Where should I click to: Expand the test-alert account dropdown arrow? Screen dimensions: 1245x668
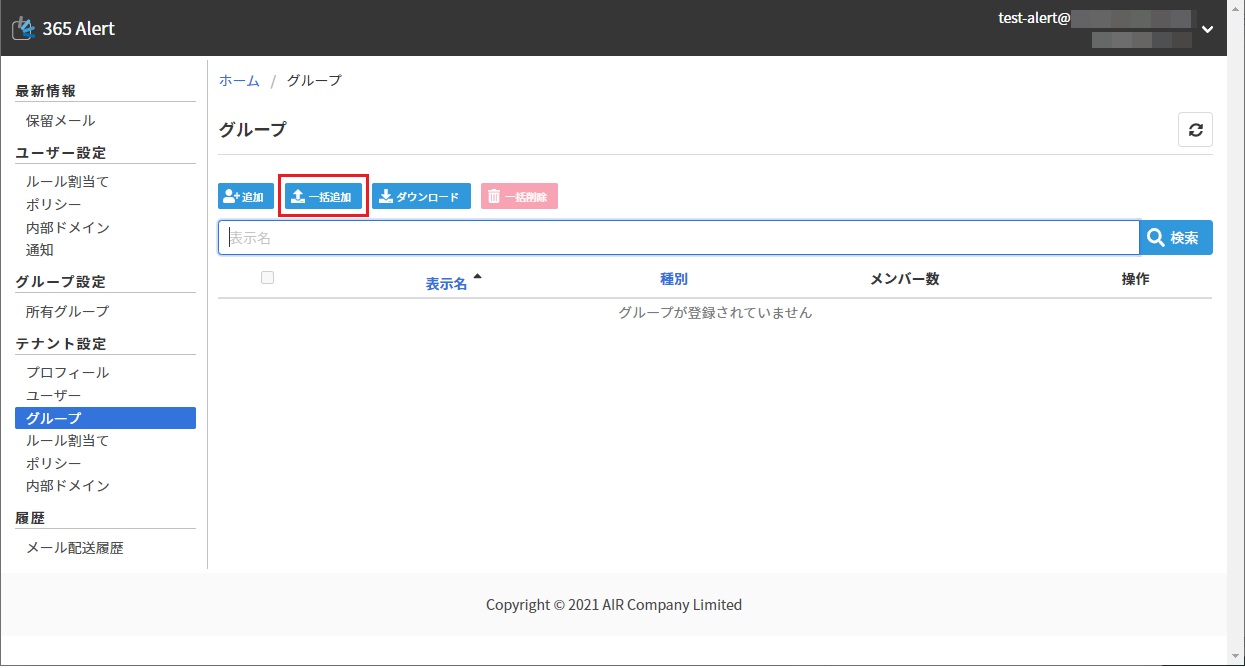pos(1207,30)
